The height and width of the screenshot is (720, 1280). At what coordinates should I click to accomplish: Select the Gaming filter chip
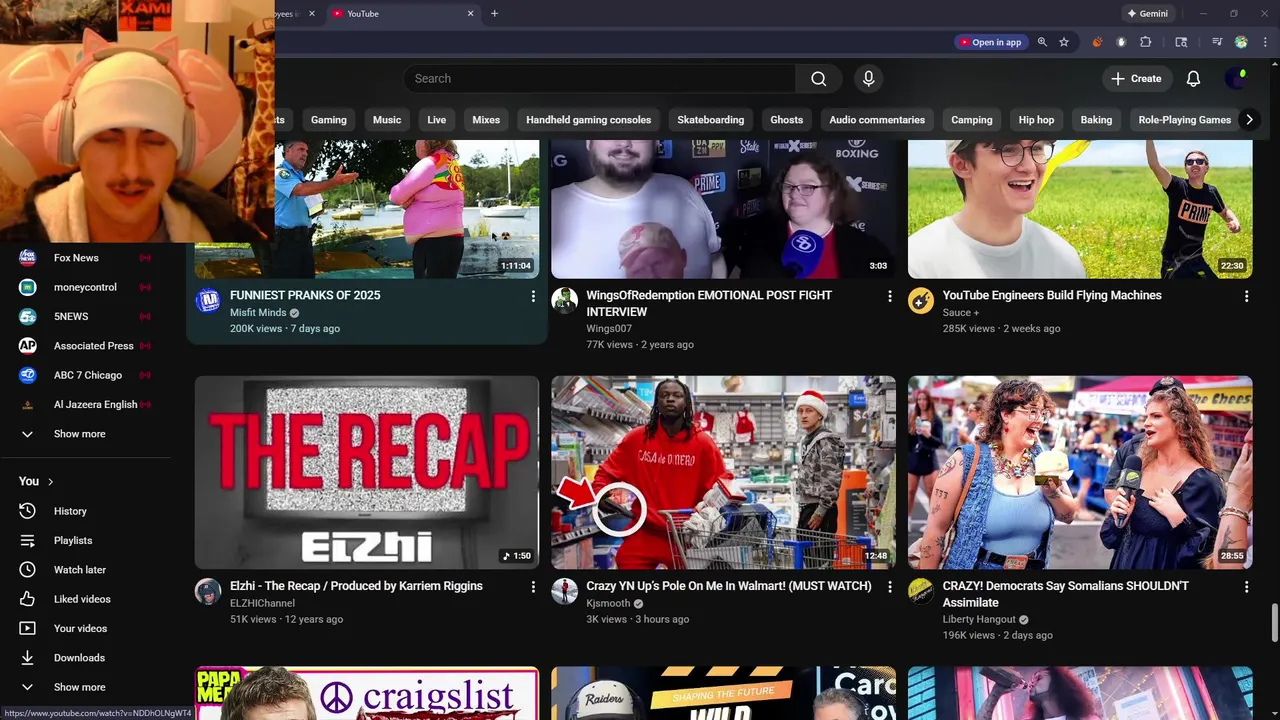click(328, 120)
